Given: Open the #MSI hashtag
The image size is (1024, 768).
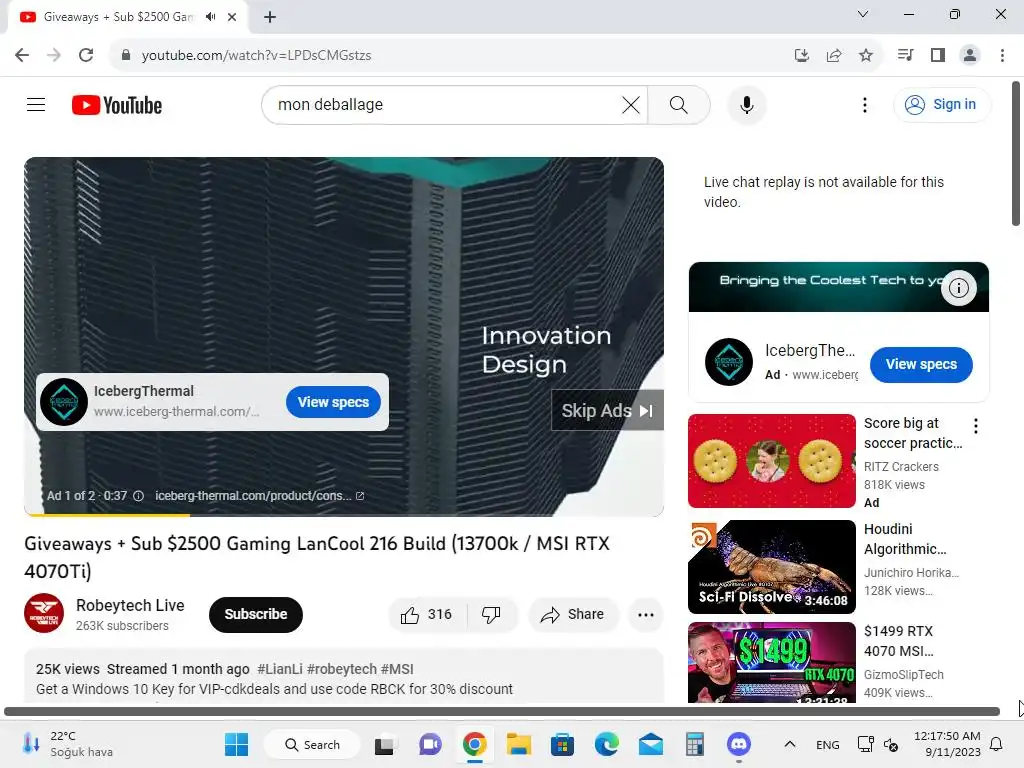Looking at the screenshot, I should pyautogui.click(x=397, y=669).
